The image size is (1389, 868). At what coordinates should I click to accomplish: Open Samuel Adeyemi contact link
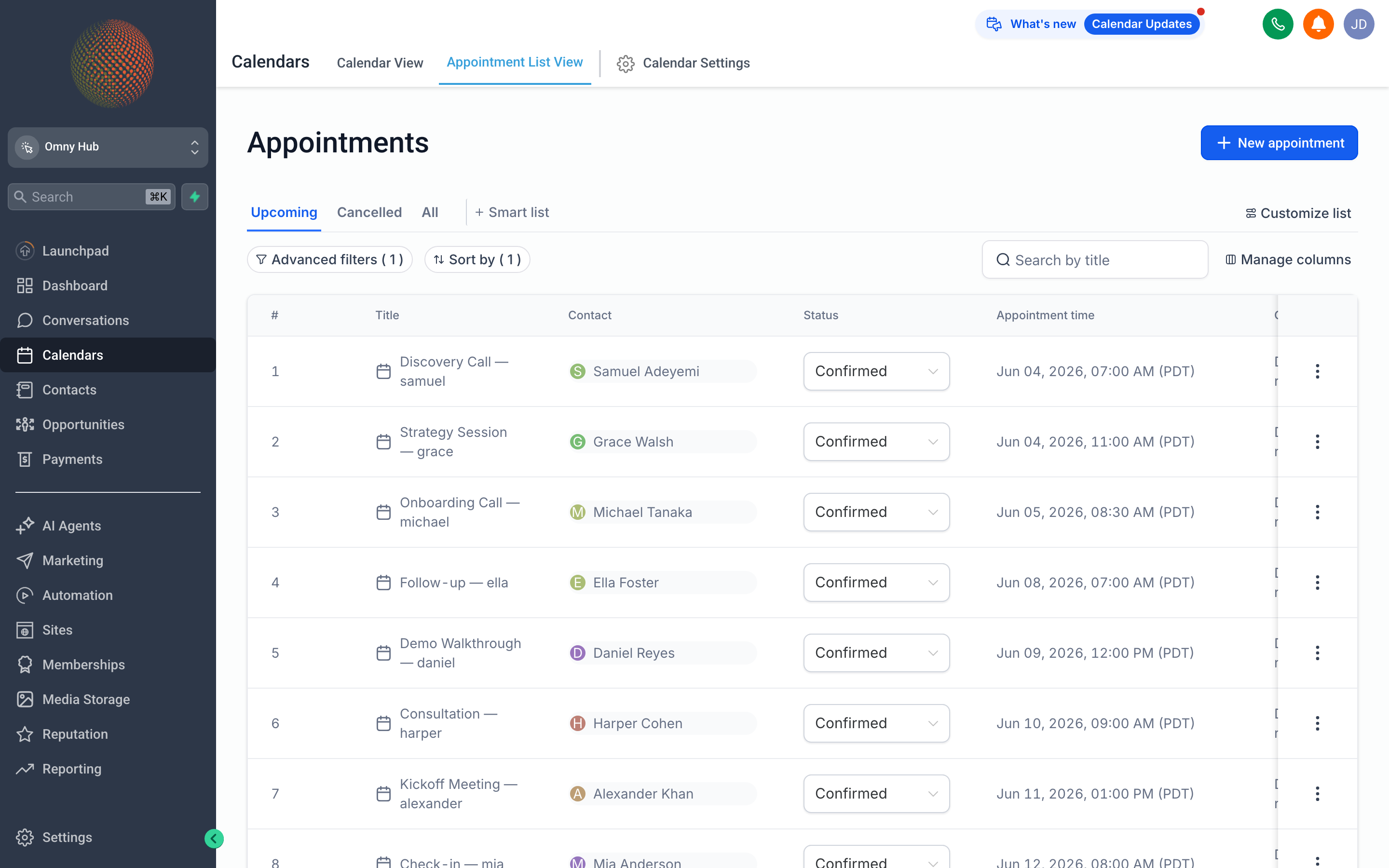[662, 371]
